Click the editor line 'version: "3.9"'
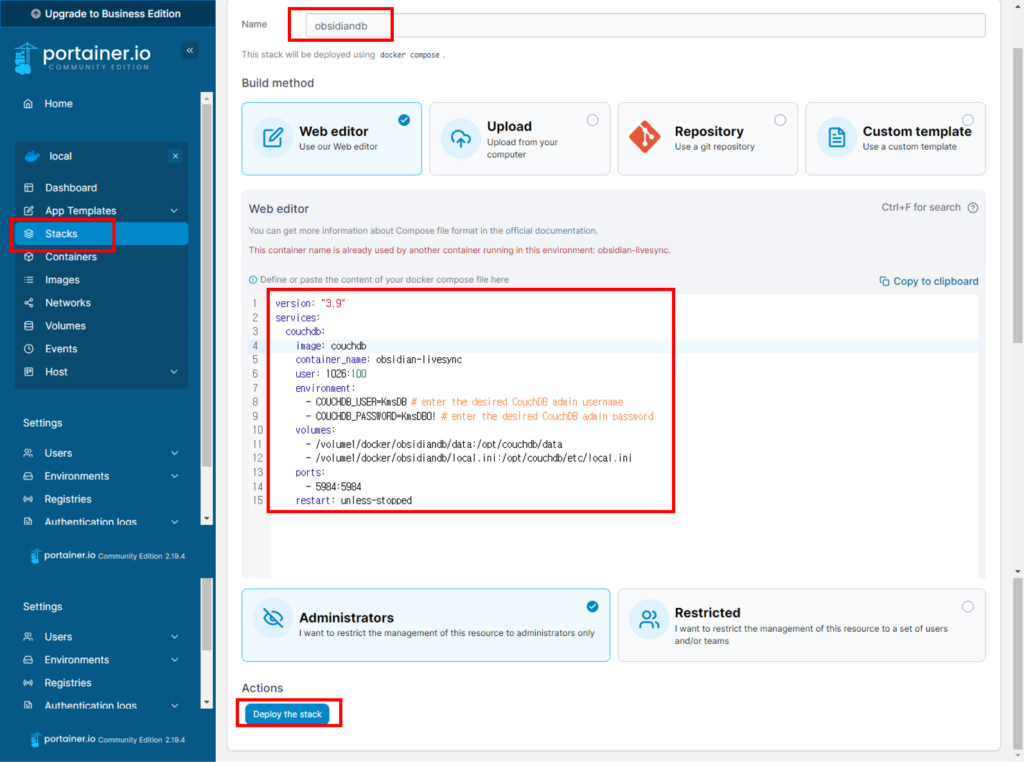 click(x=310, y=304)
